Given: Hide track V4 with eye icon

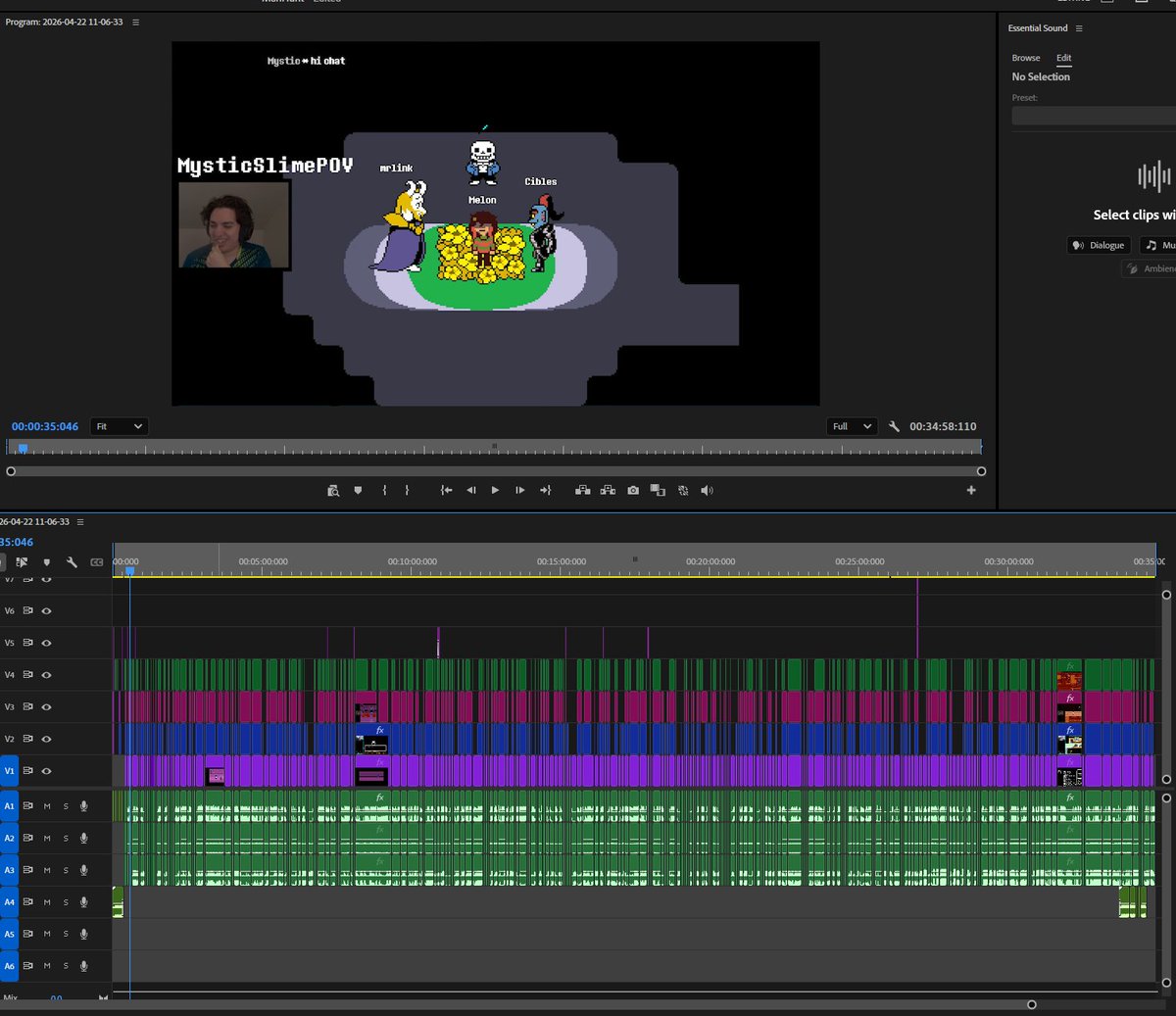Looking at the screenshot, I should pyautogui.click(x=46, y=675).
